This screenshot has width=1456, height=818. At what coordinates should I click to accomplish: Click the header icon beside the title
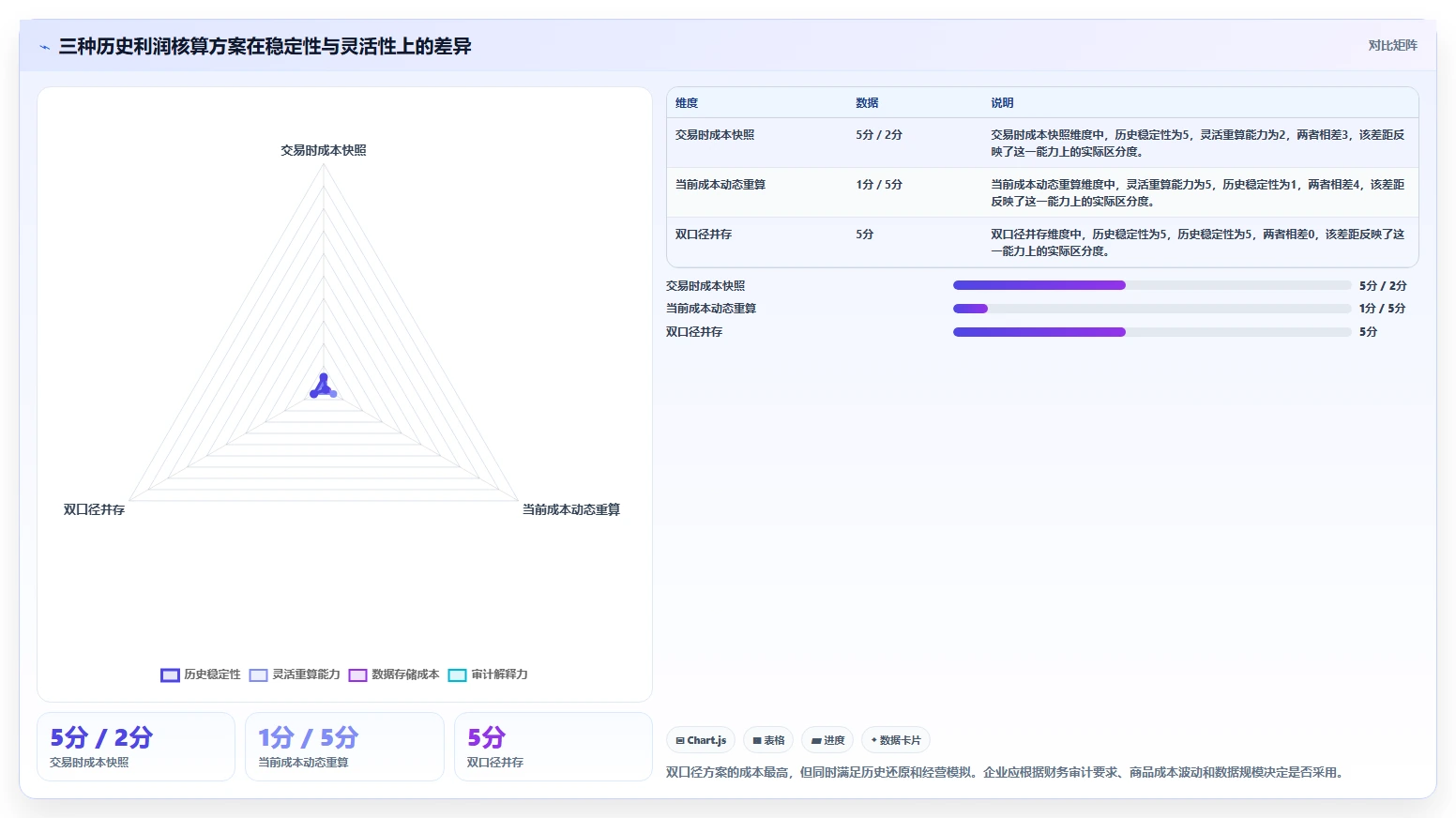pyautogui.click(x=44, y=47)
